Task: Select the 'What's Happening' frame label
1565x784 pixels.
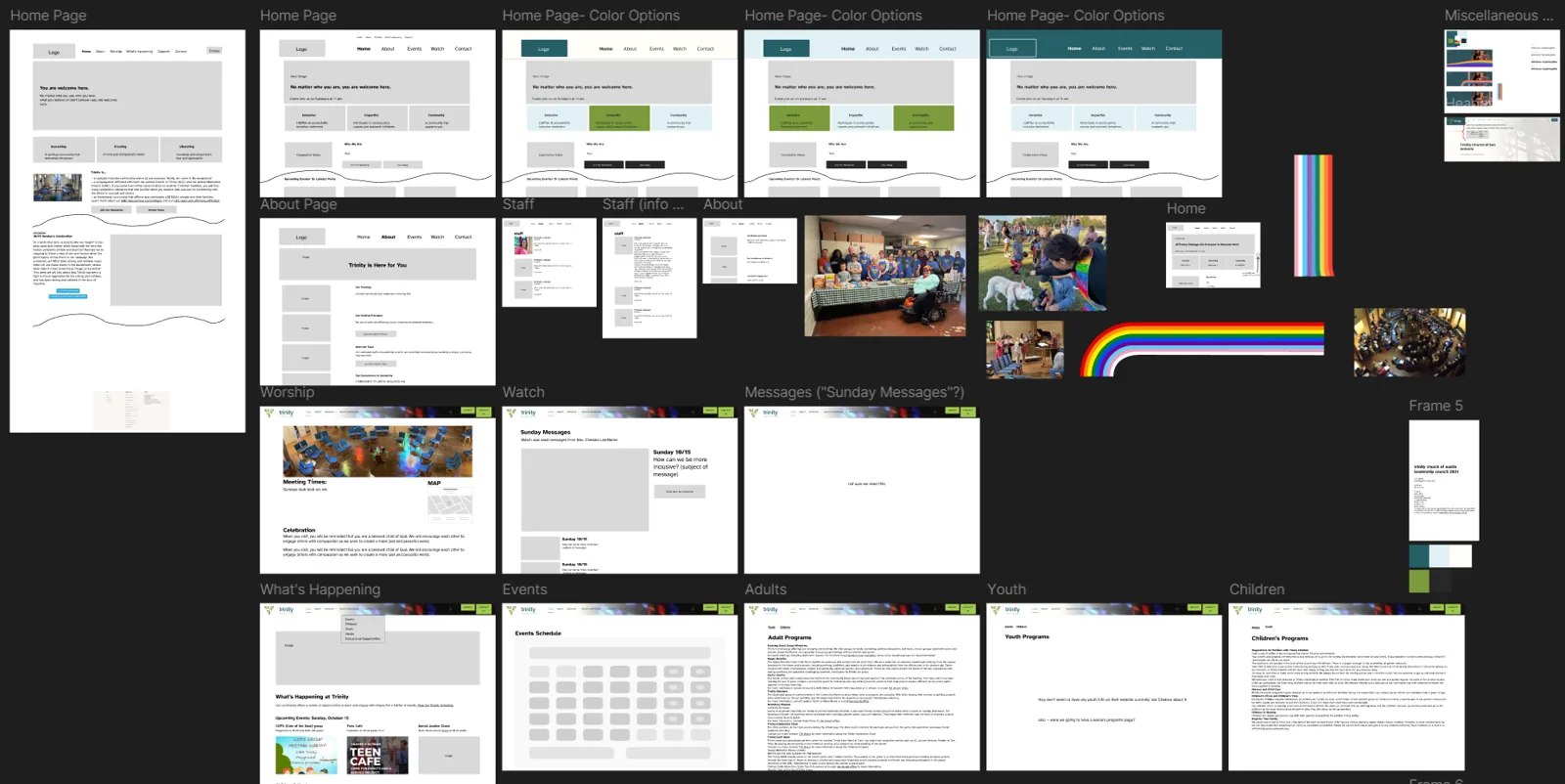Action: tap(320, 589)
